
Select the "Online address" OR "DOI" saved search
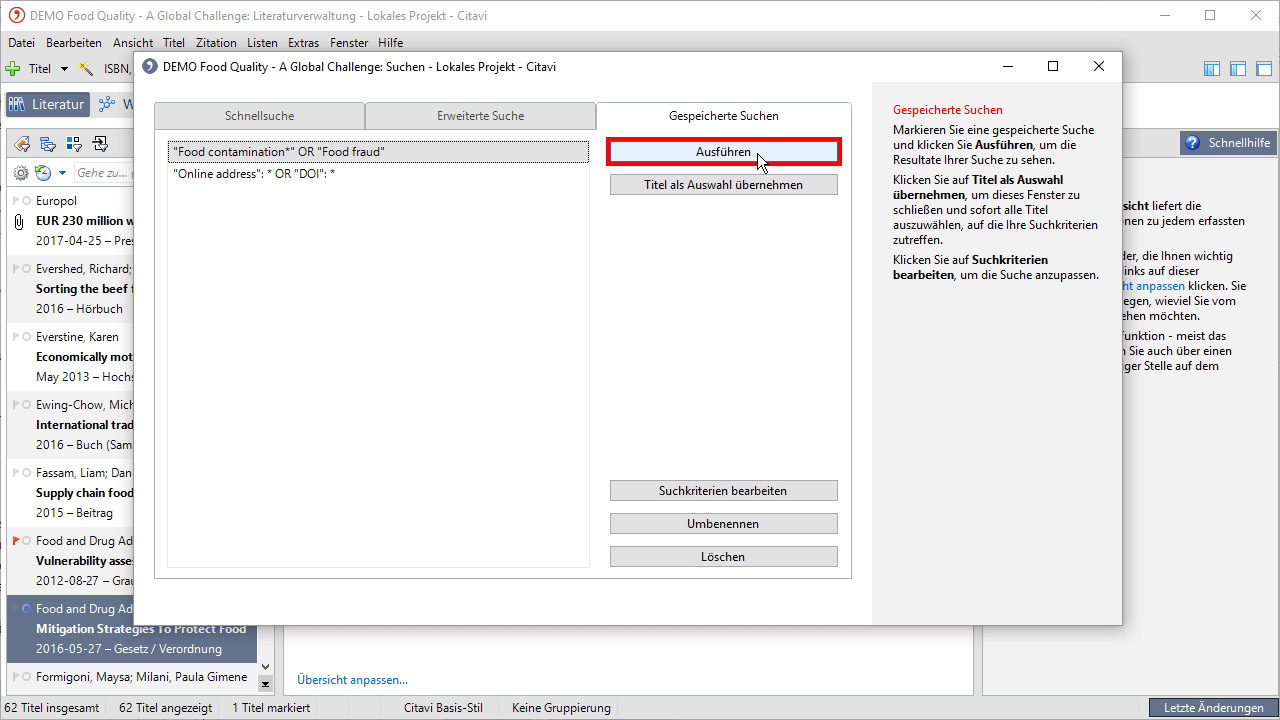tap(254, 174)
